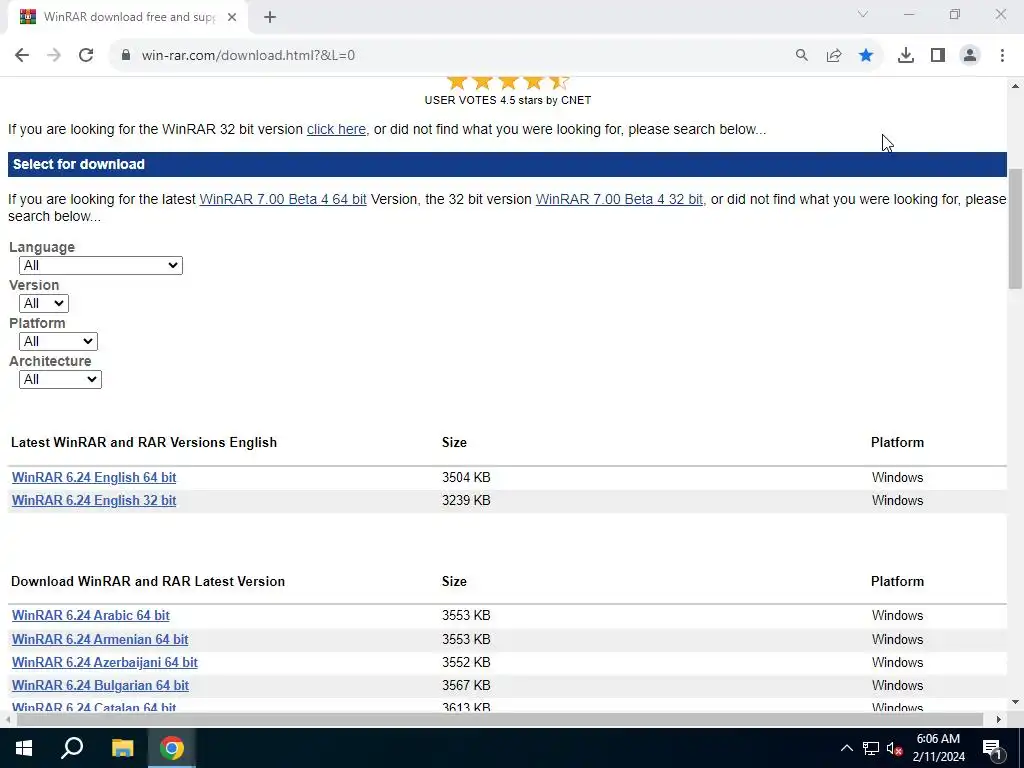Download WinRAR 6.24 Armenian 64 bit
1024x768 pixels.
click(x=100, y=639)
